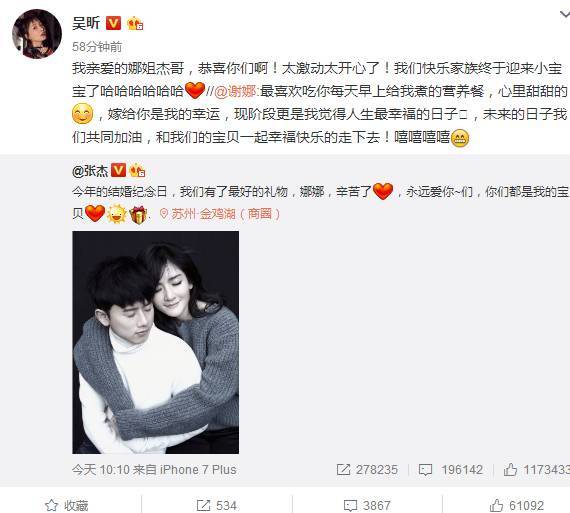Open the @谢娜 mention link
This screenshot has height=513, width=570.
click(x=235, y=91)
